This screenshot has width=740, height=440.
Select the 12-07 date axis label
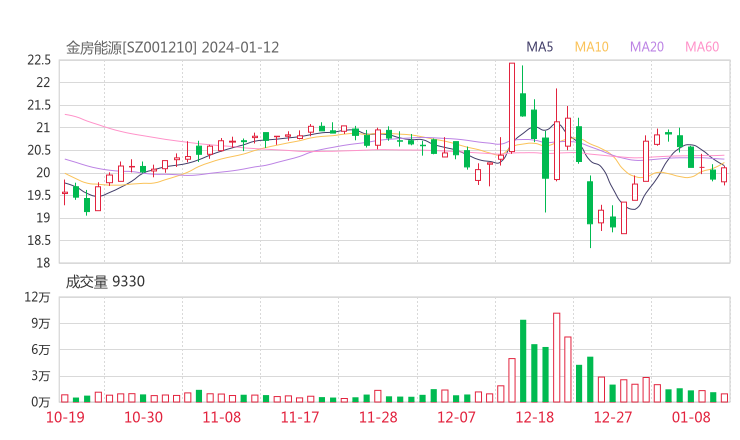tap(456, 417)
